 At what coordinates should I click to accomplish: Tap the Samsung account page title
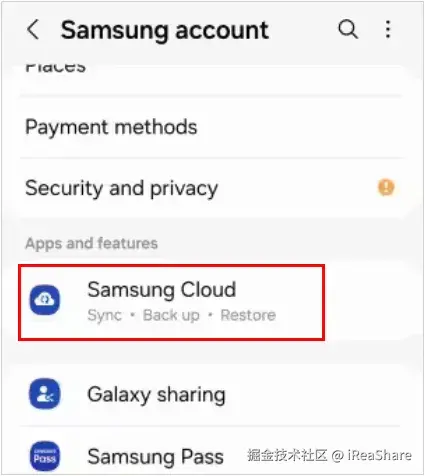(165, 31)
